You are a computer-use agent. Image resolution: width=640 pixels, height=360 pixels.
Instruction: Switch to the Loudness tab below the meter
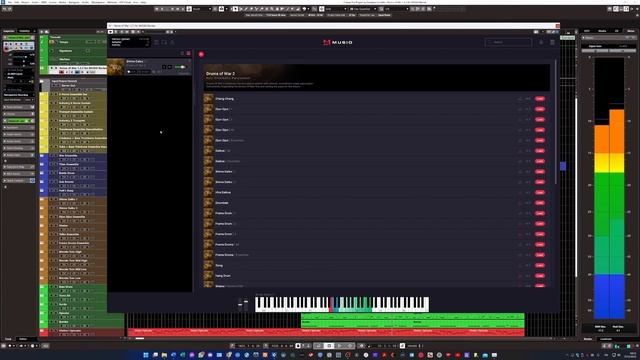point(606,339)
